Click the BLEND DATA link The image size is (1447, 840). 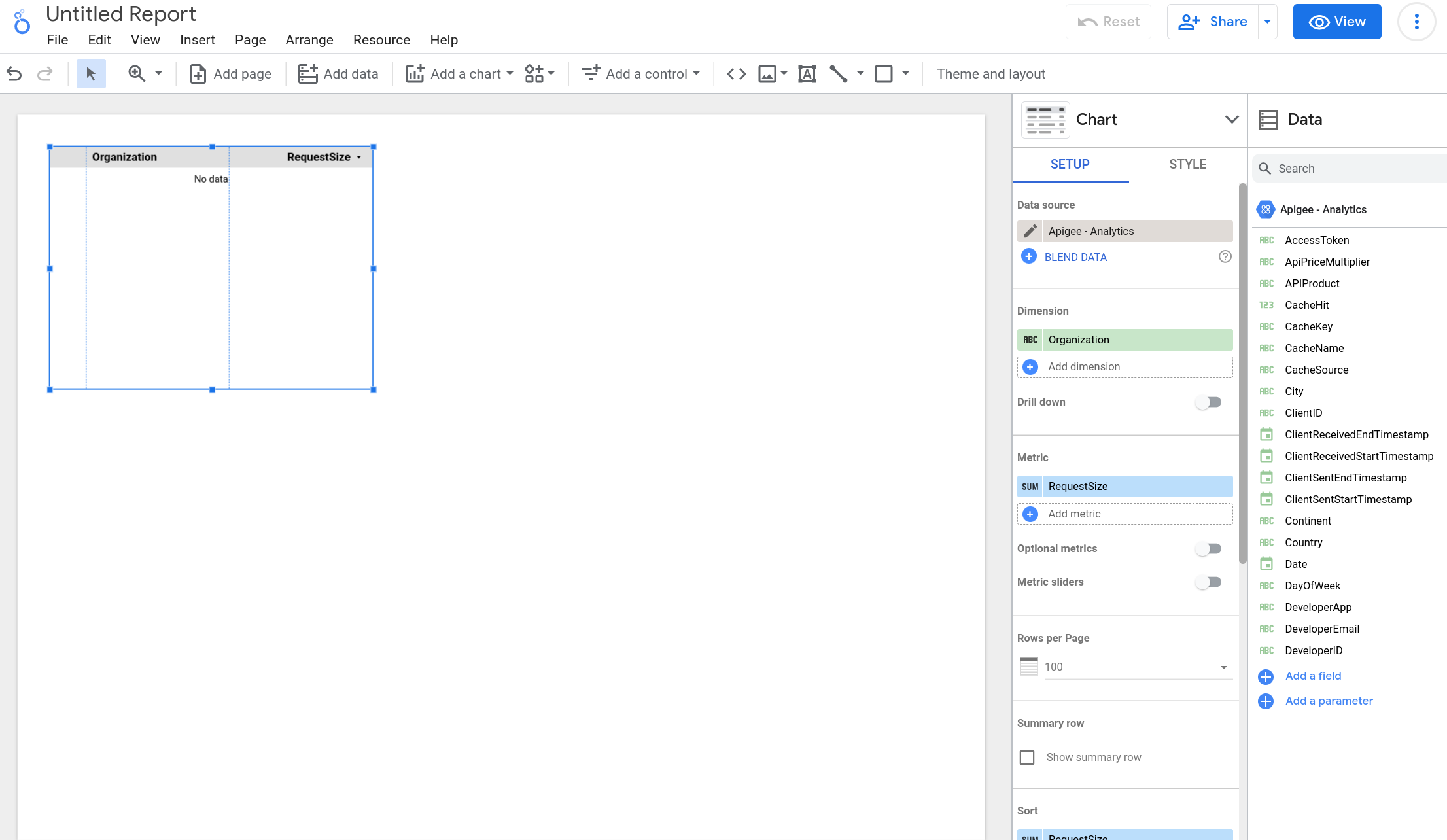pos(1076,257)
